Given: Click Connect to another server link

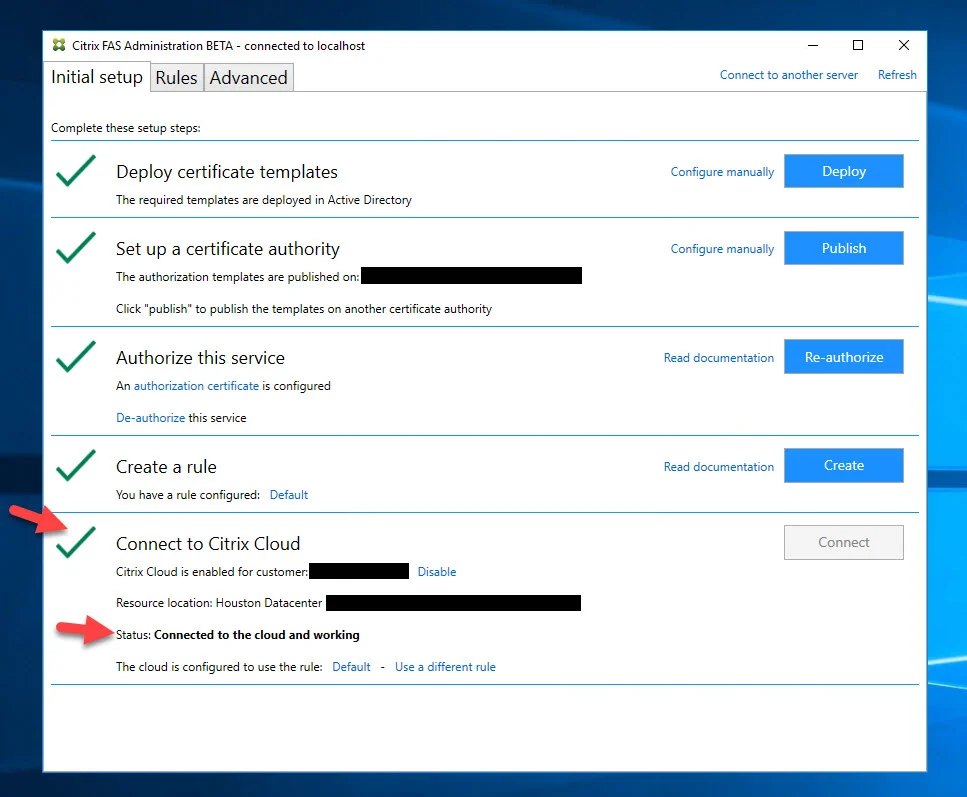Looking at the screenshot, I should pyautogui.click(x=789, y=75).
